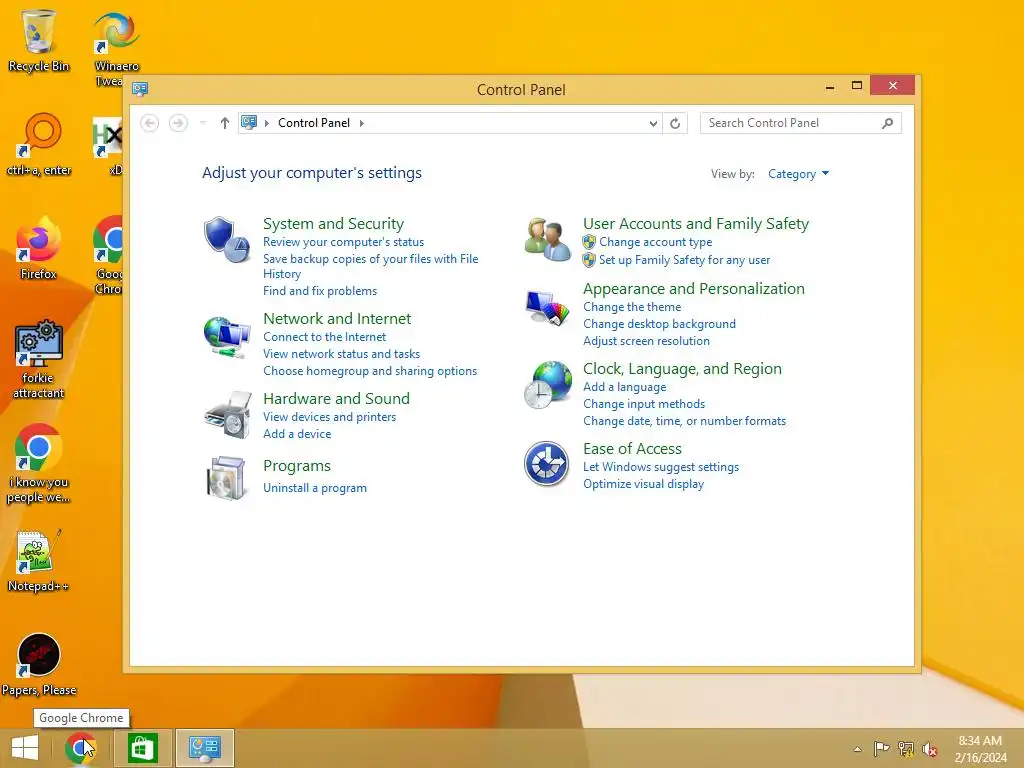Focus the Search Control Panel field
The width and height of the screenshot is (1024, 768).
800,123
